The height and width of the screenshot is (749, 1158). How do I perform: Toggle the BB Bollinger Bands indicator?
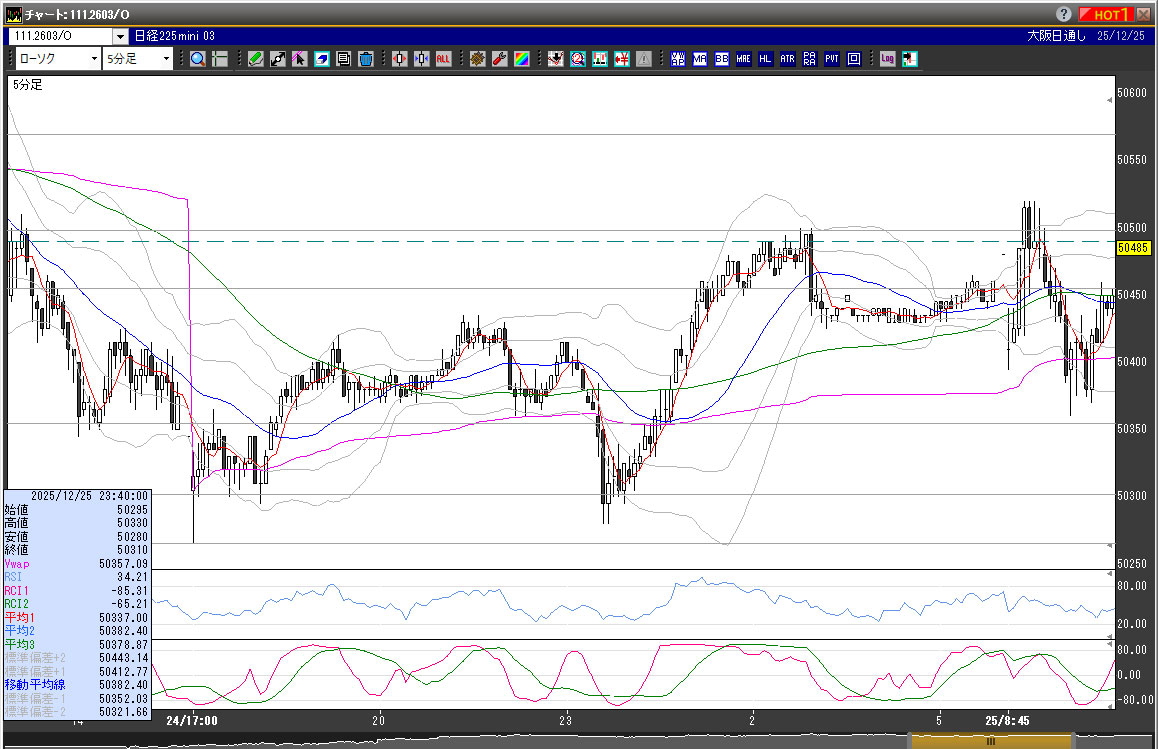point(721,59)
